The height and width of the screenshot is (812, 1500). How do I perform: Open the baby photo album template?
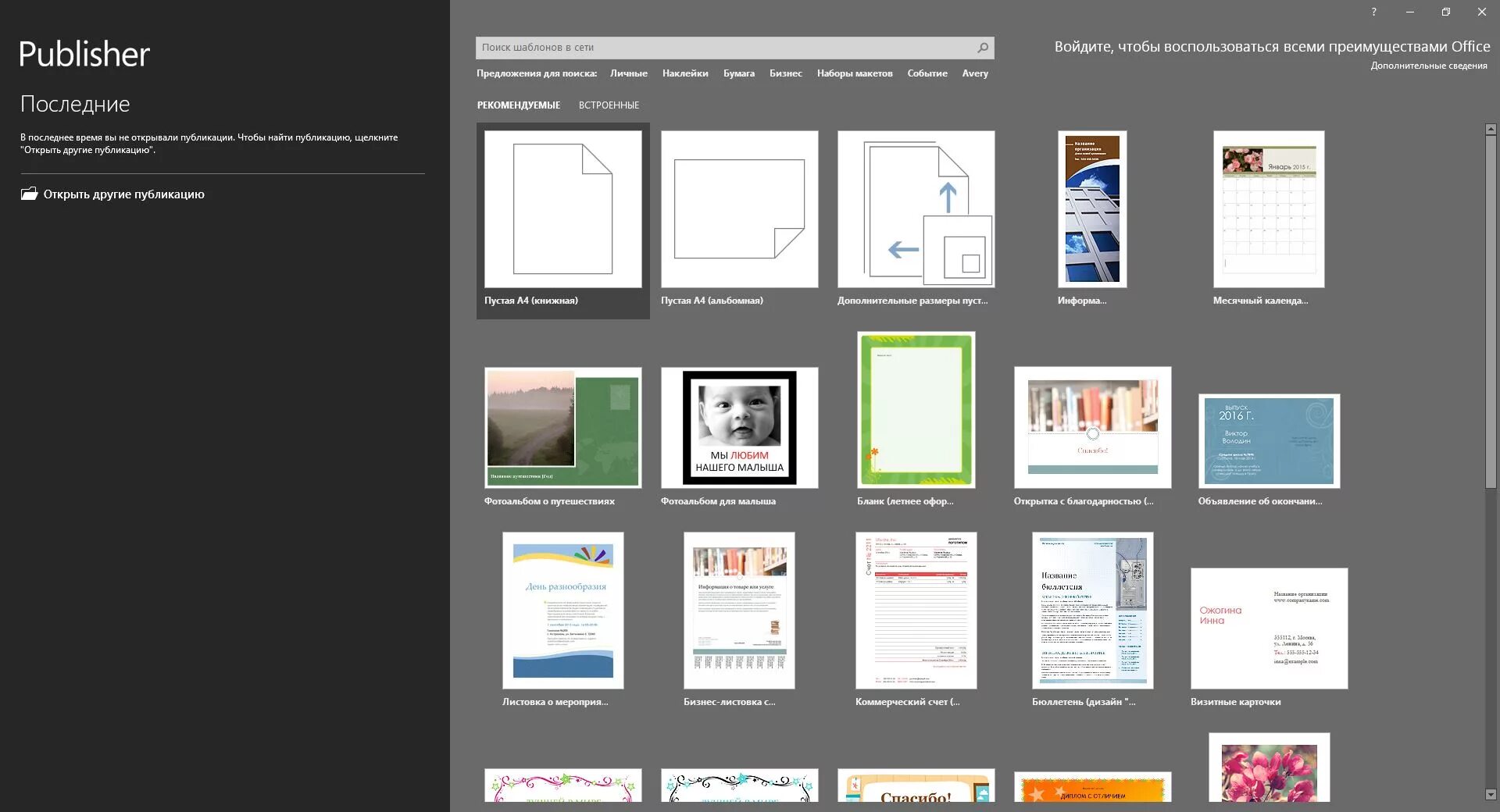click(740, 428)
